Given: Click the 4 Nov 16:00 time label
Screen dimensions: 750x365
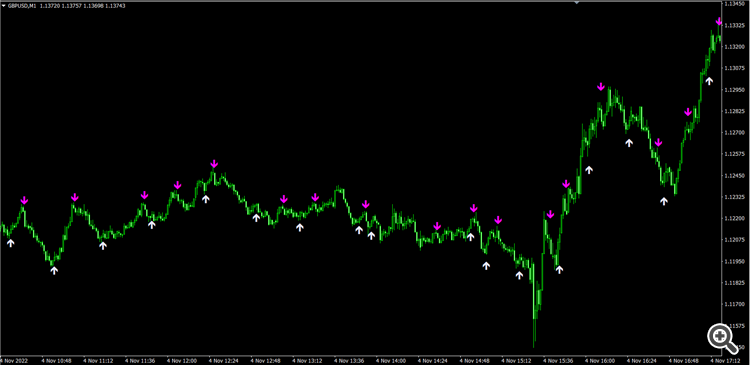Looking at the screenshot, I should coord(600,361).
